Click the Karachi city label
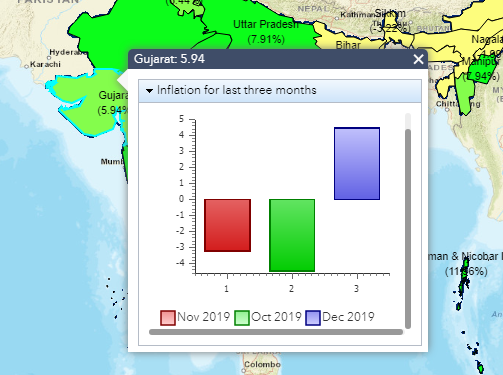 tap(45, 64)
